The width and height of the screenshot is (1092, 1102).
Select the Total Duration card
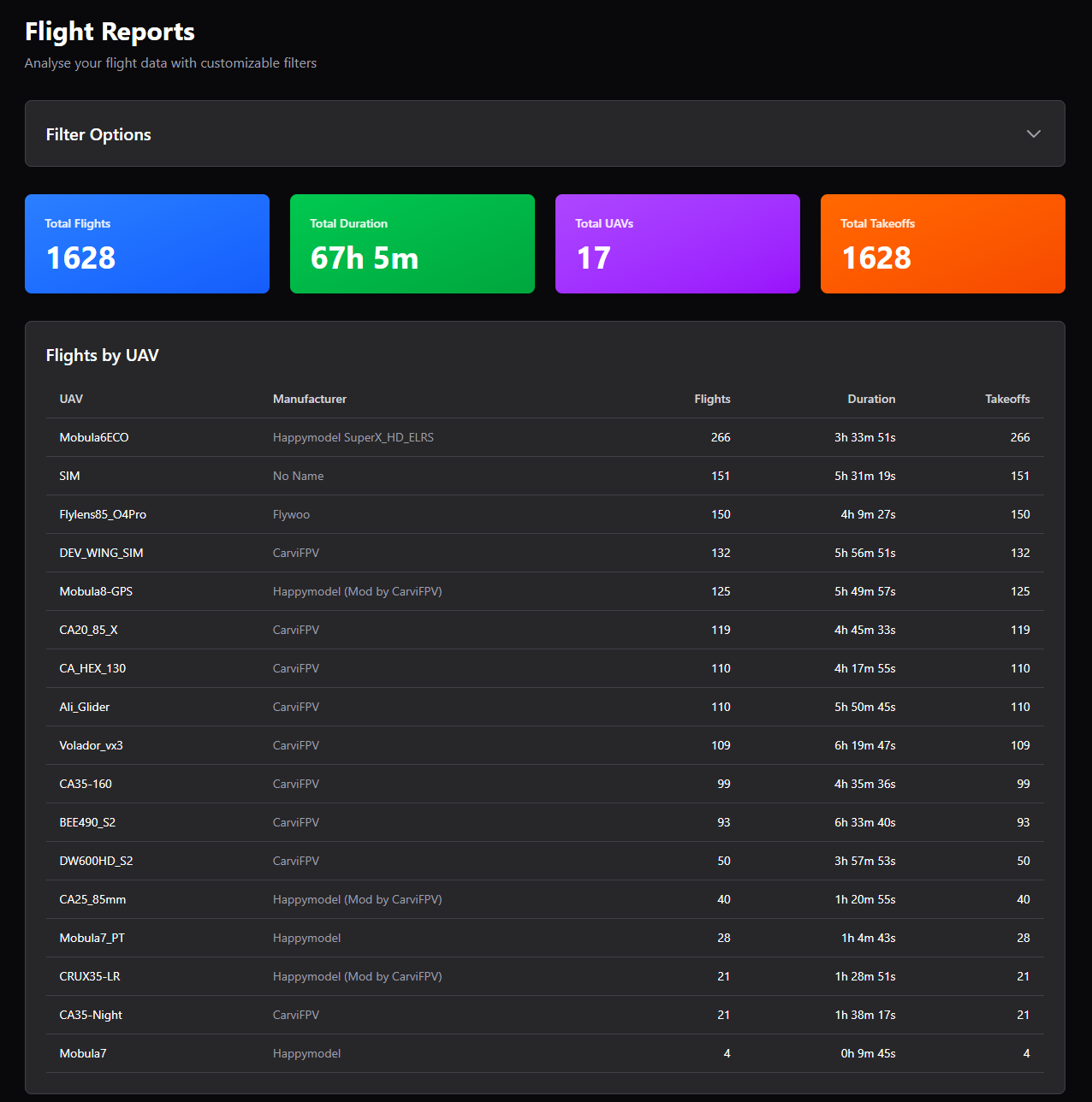[x=412, y=244]
